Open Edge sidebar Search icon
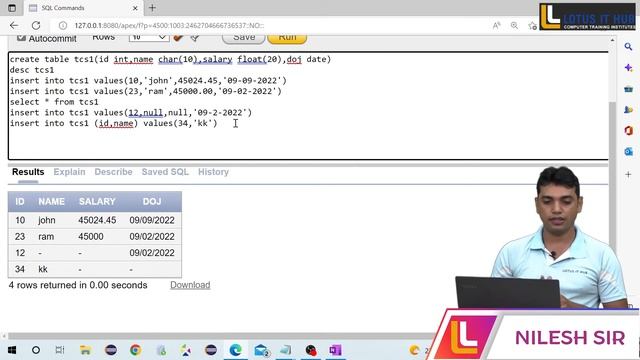Screen dimensions: 640x360 pos(628,47)
